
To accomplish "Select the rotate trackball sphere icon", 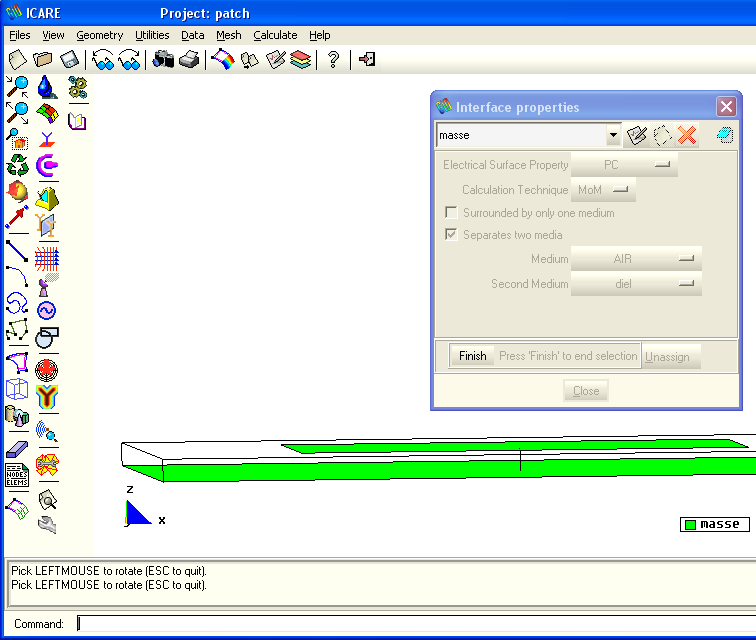I will click(17, 191).
